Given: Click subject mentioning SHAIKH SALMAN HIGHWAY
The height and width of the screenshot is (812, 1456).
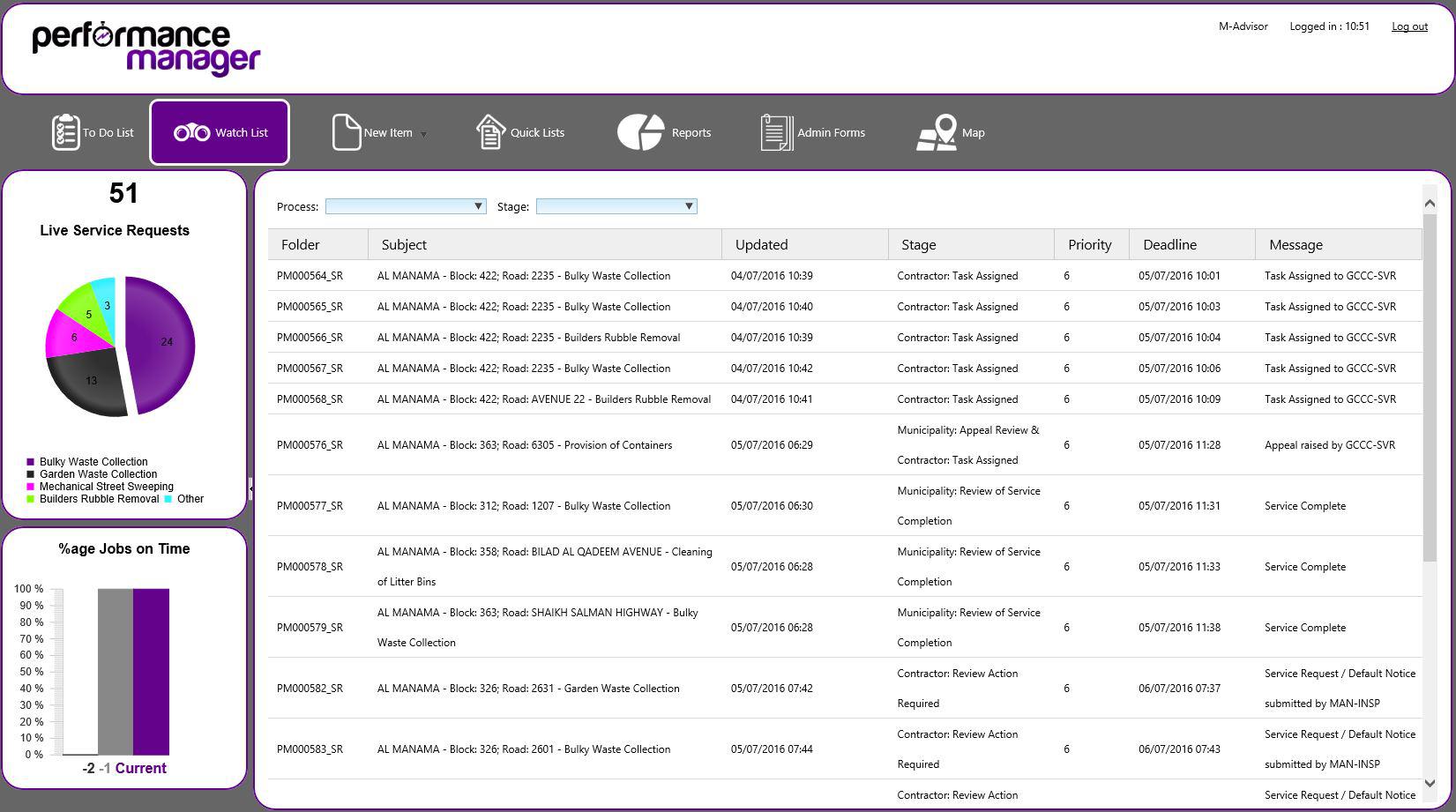Looking at the screenshot, I should coord(538,627).
